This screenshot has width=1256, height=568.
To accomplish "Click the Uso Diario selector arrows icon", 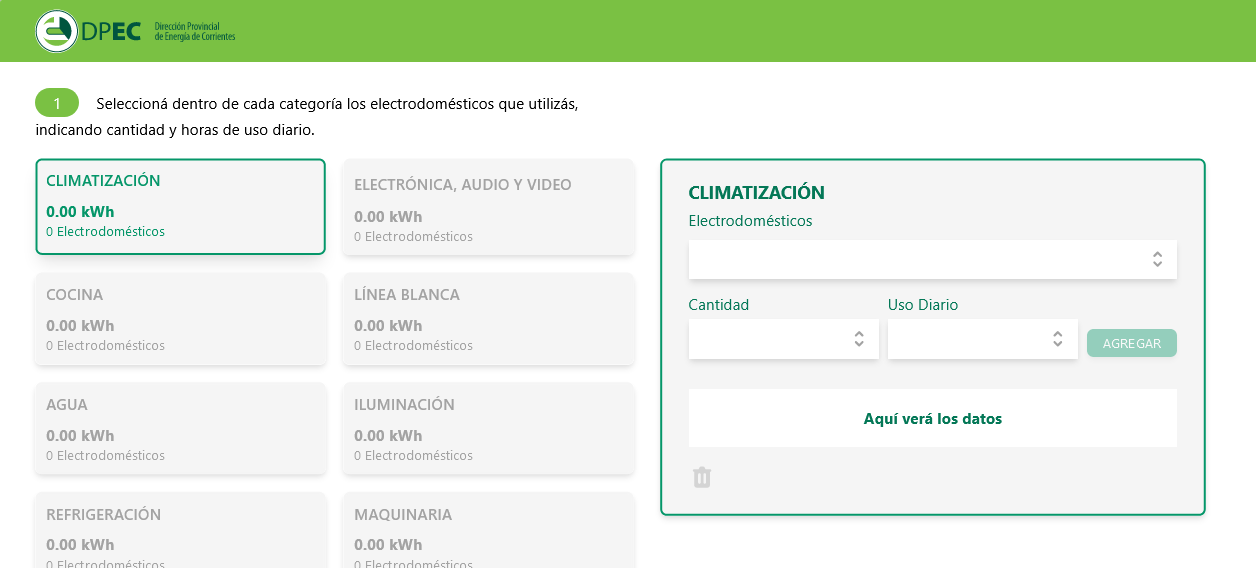I will (1057, 339).
